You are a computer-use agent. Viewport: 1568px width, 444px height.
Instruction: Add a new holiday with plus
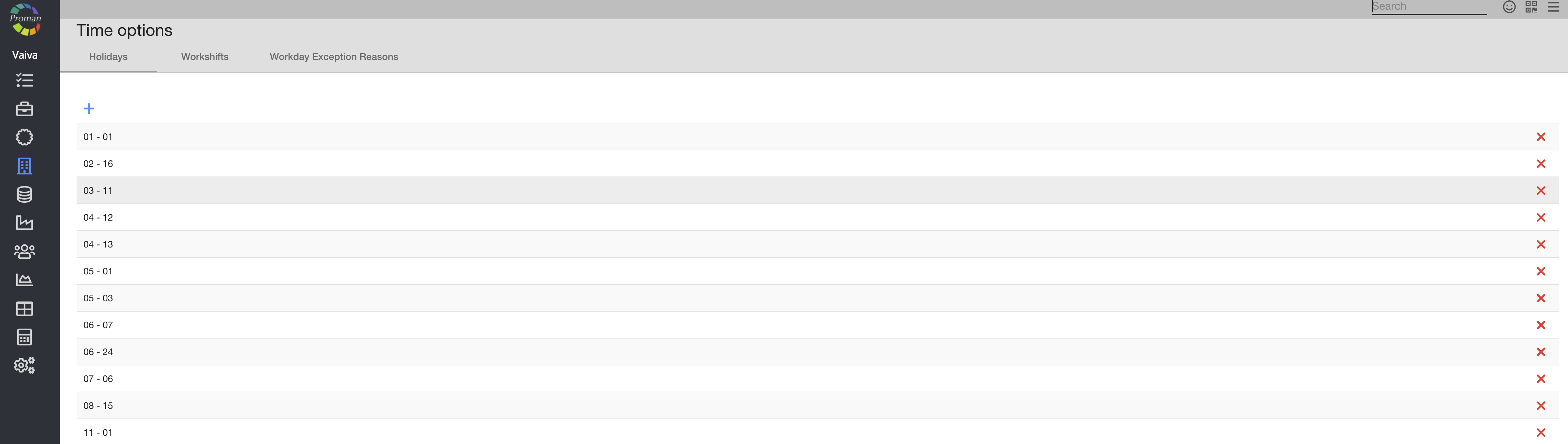coord(89,108)
